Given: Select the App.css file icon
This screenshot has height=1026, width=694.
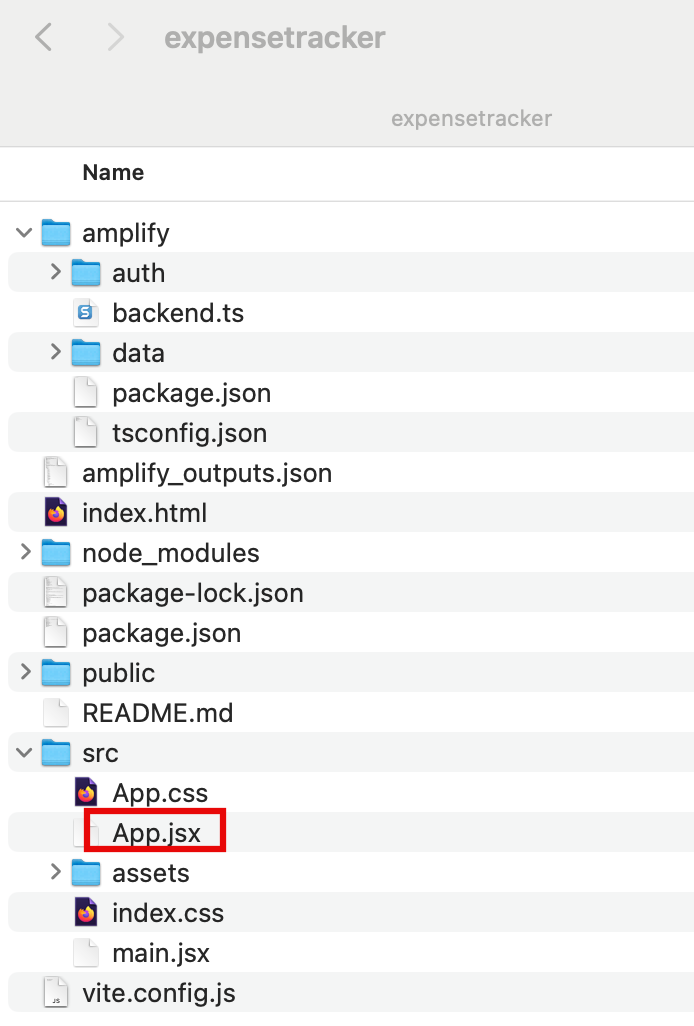Looking at the screenshot, I should coord(88,792).
